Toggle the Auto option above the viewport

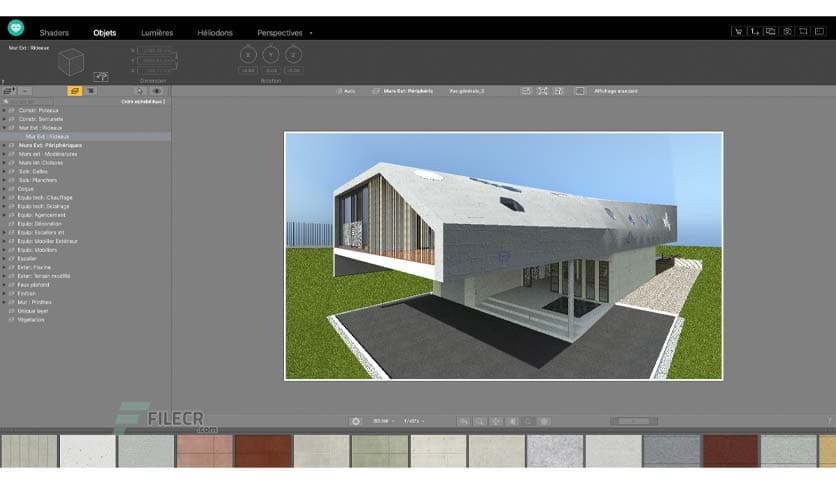click(343, 91)
